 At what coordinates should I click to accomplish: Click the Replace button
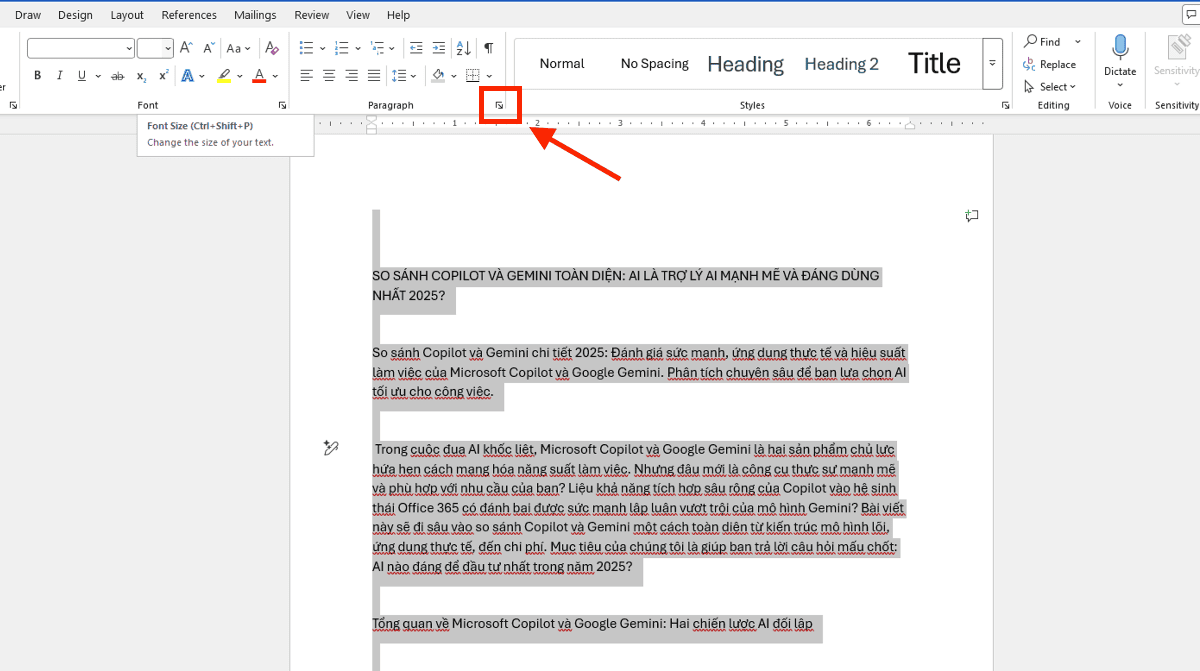pyautogui.click(x=1052, y=64)
